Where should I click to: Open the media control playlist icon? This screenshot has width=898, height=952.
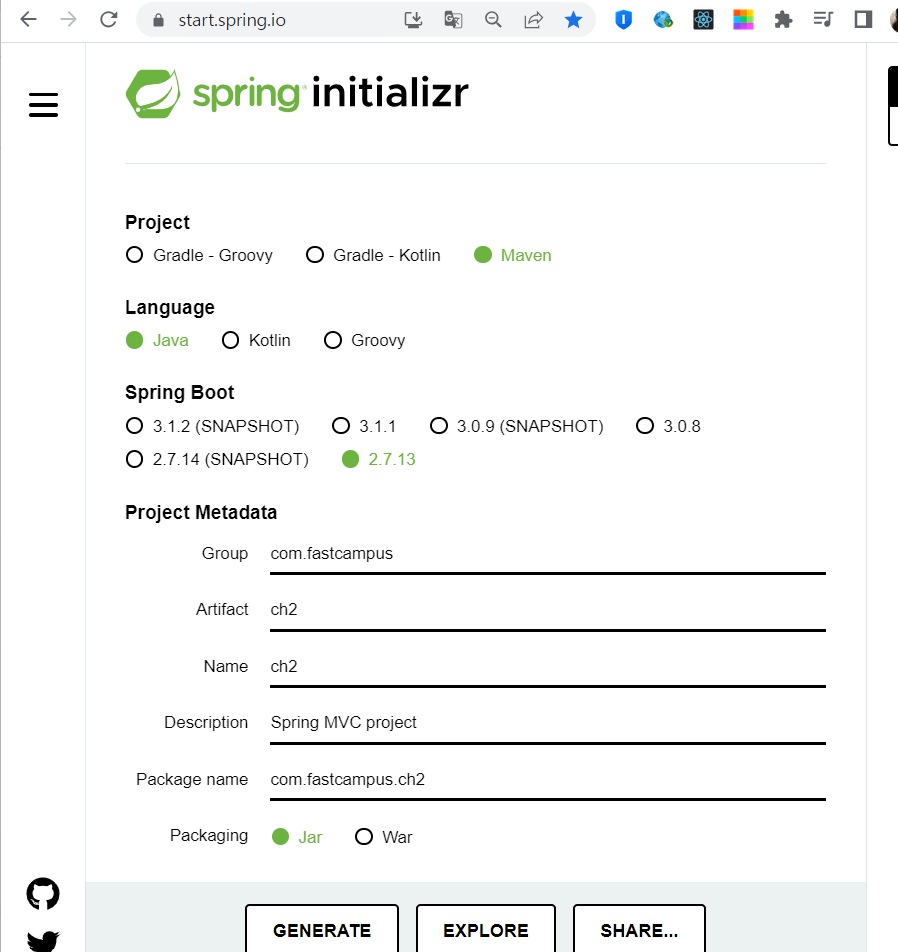[x=823, y=20]
